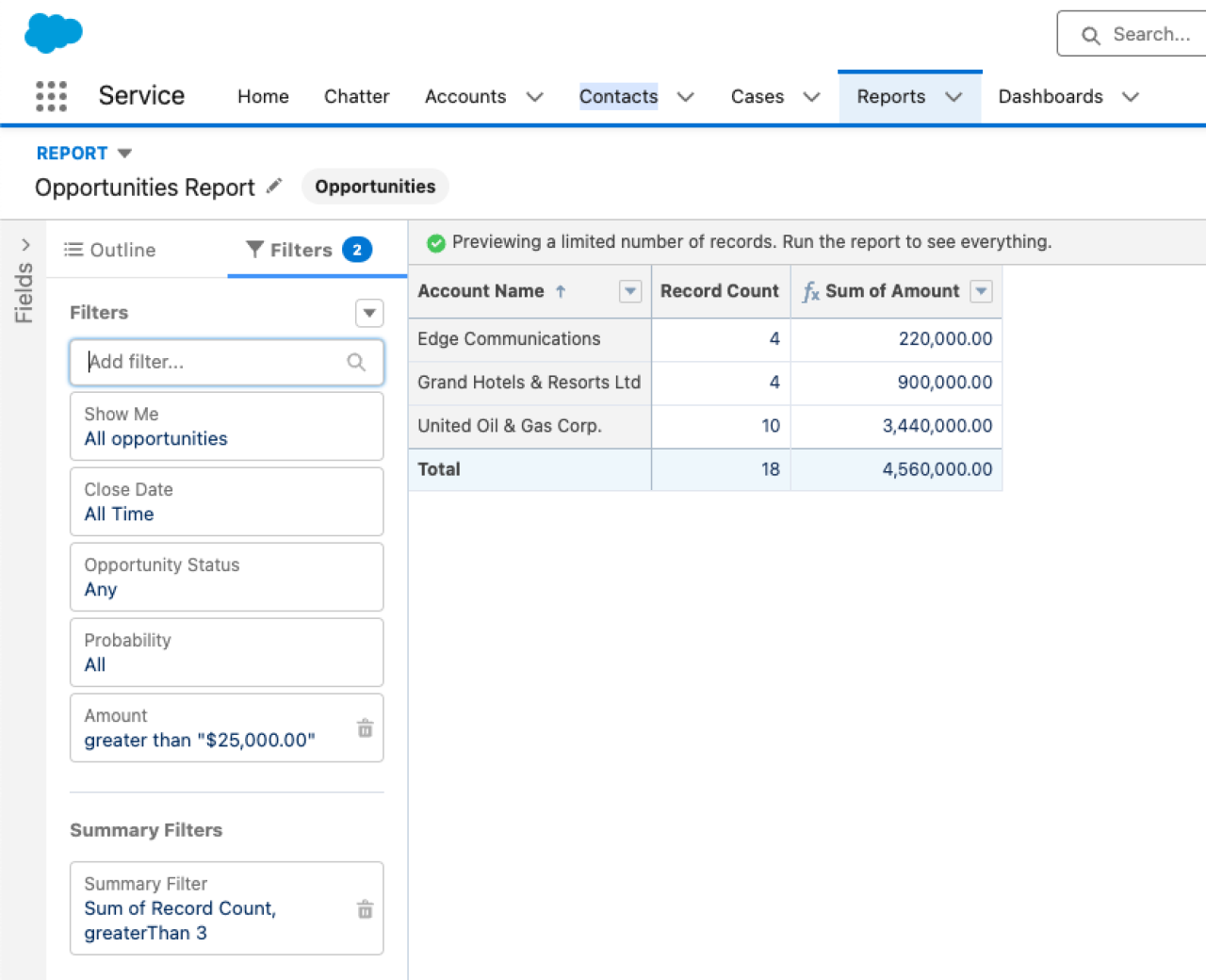Open the Contacts tab
The height and width of the screenshot is (980, 1206).
(x=618, y=96)
